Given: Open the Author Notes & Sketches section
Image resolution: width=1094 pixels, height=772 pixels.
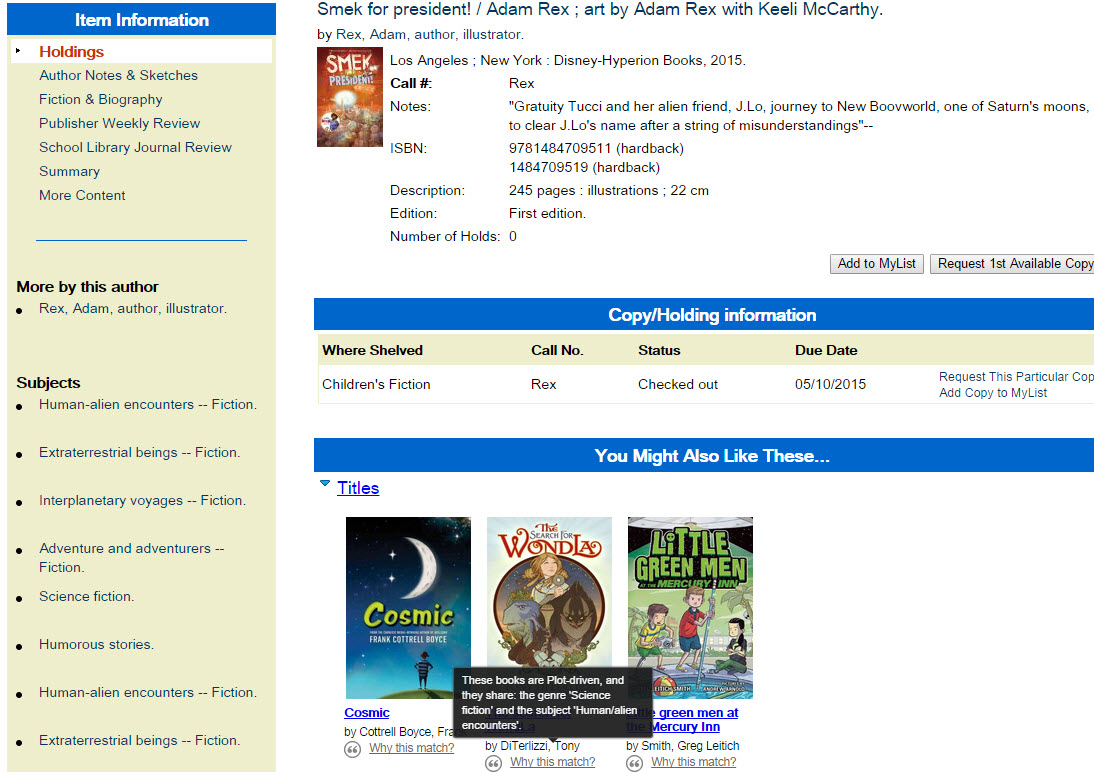Looking at the screenshot, I should point(118,75).
